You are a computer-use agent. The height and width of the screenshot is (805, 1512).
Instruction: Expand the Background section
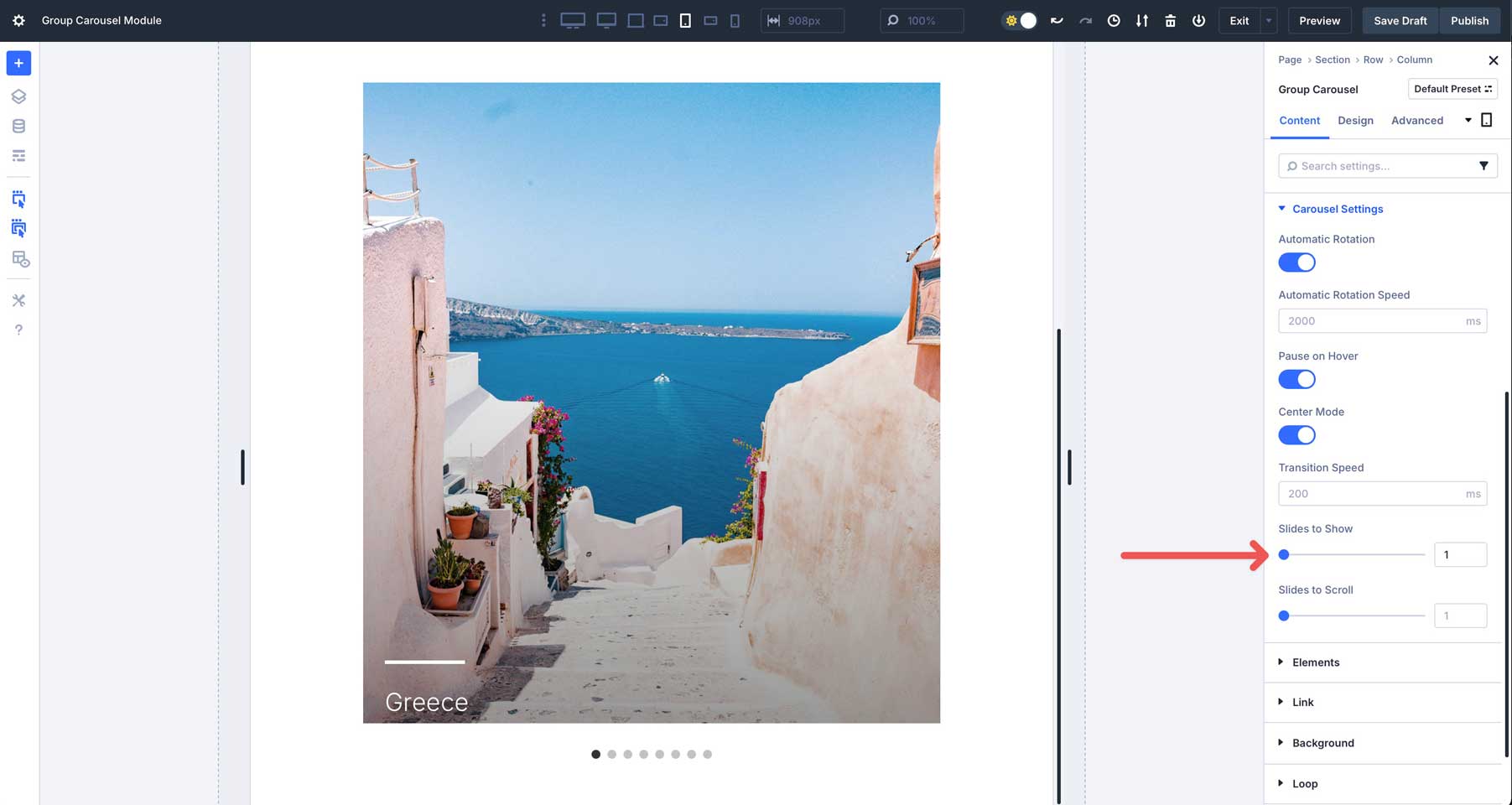(1323, 743)
